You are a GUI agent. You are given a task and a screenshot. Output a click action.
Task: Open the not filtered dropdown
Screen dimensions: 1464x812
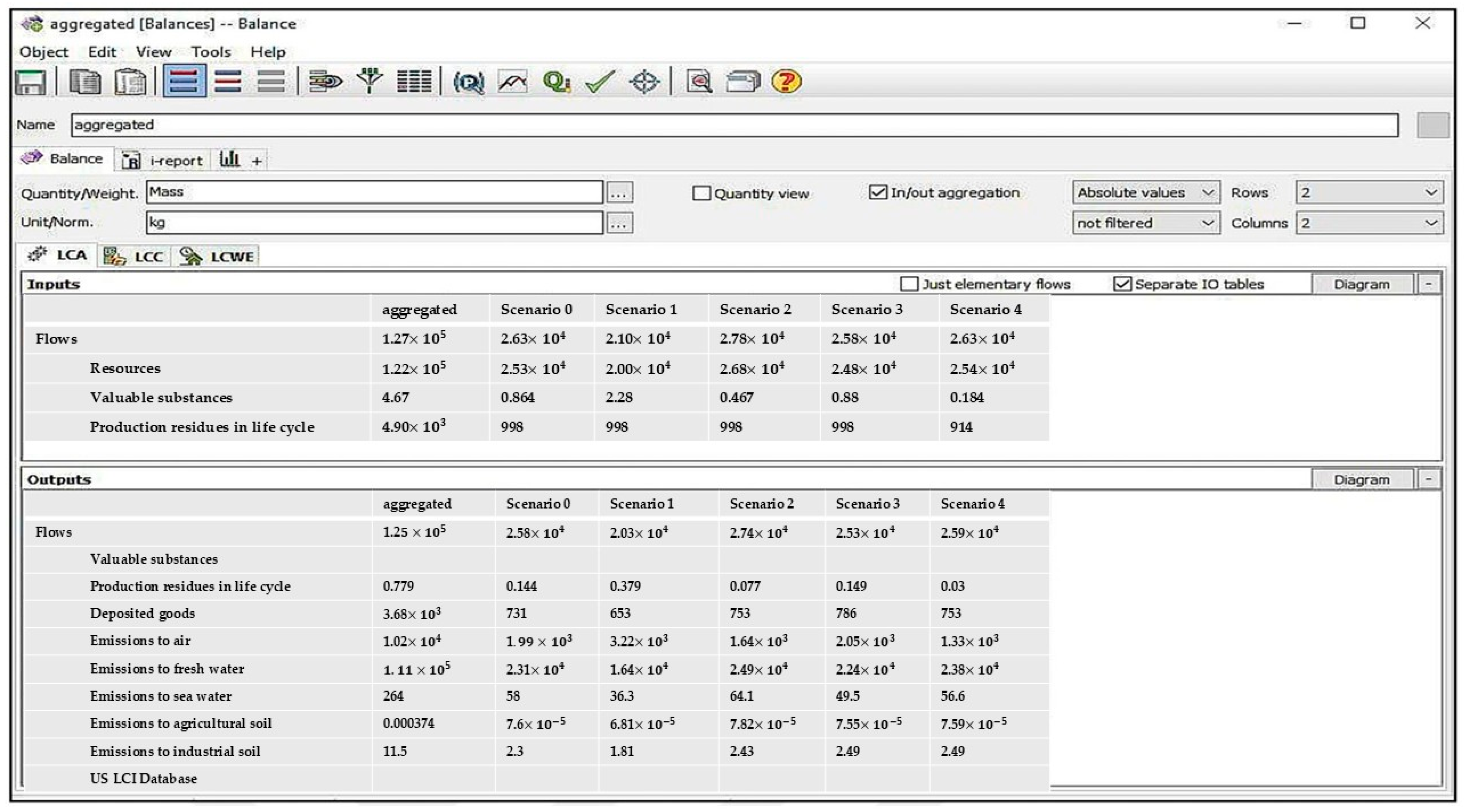[x=1145, y=223]
